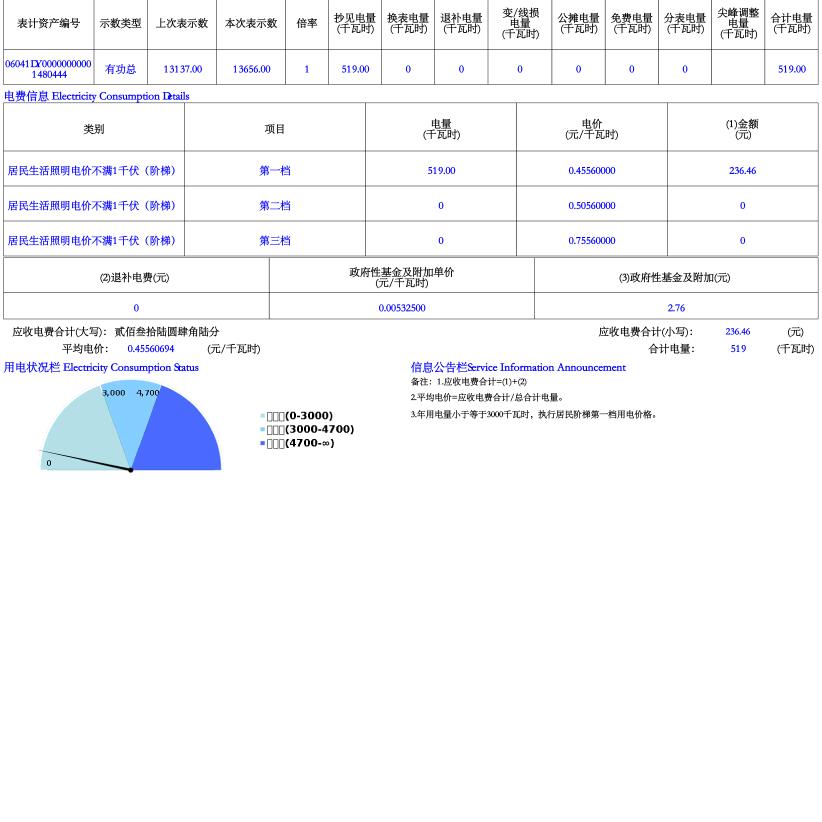Select surcharge amount 2.76

(676, 308)
